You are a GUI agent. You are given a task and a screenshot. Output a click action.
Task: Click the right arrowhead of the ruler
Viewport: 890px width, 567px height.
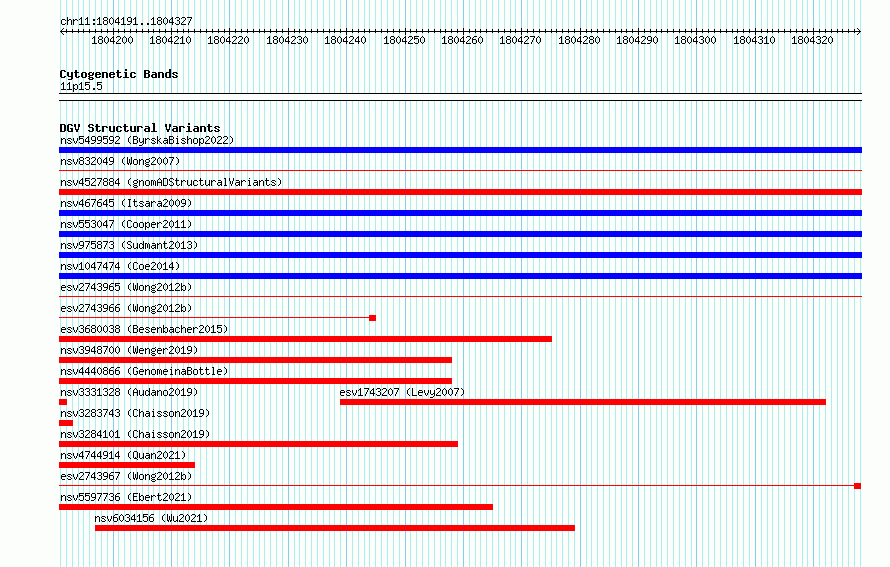pos(859,32)
